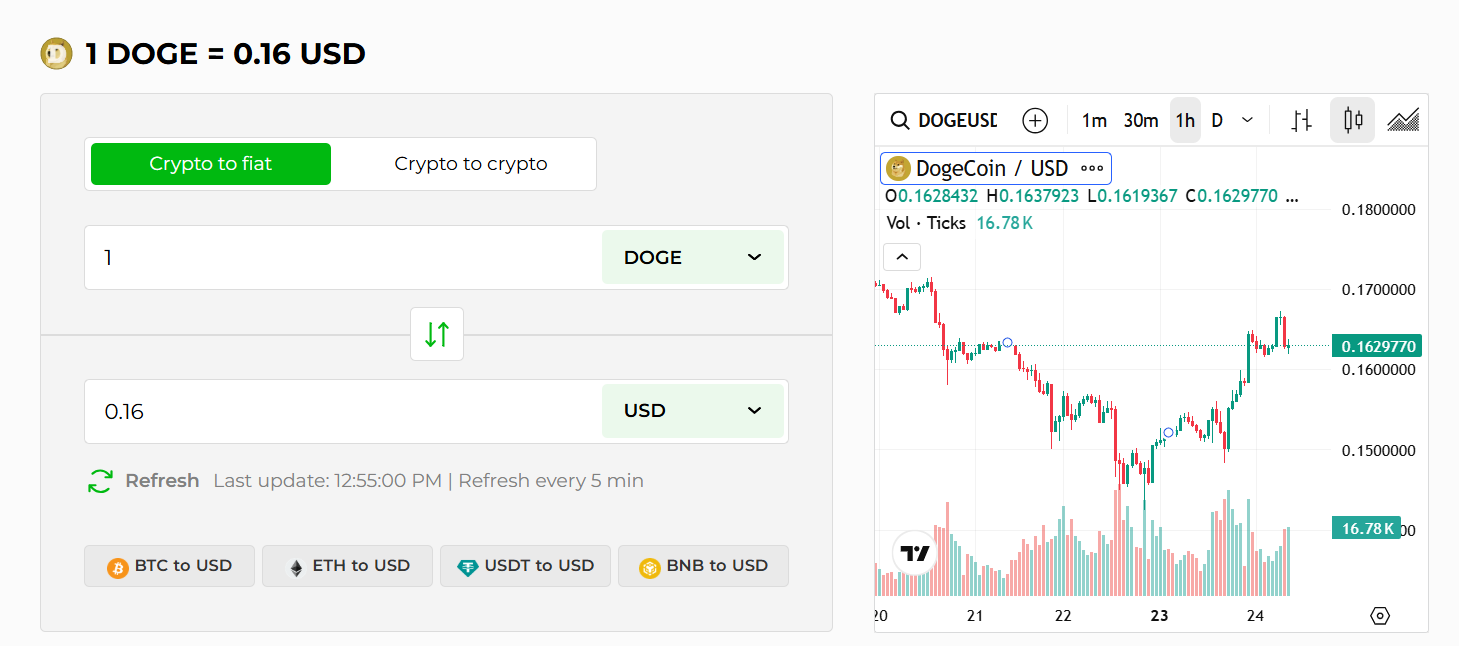Click the refresh icon to update the rate

[99, 480]
